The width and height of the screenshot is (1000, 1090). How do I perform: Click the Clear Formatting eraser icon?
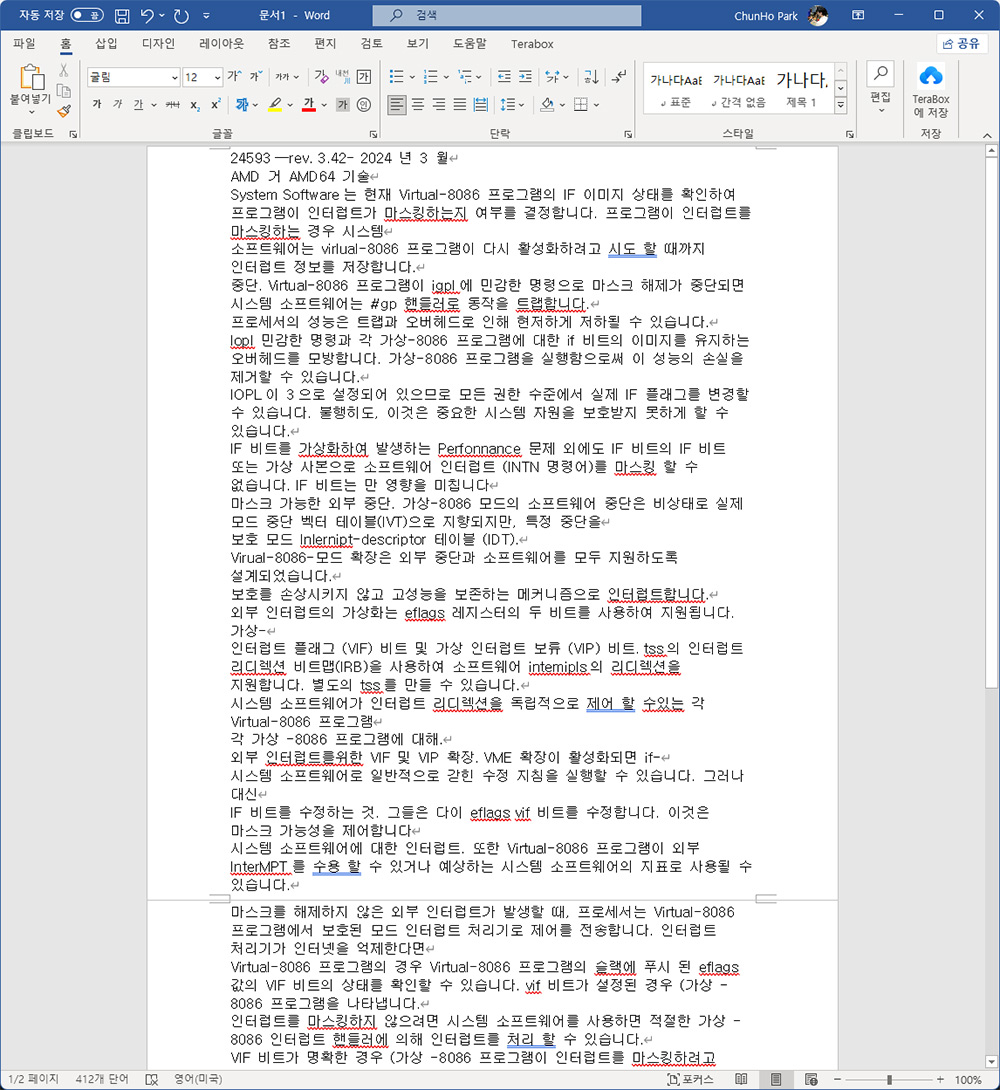tap(321, 76)
